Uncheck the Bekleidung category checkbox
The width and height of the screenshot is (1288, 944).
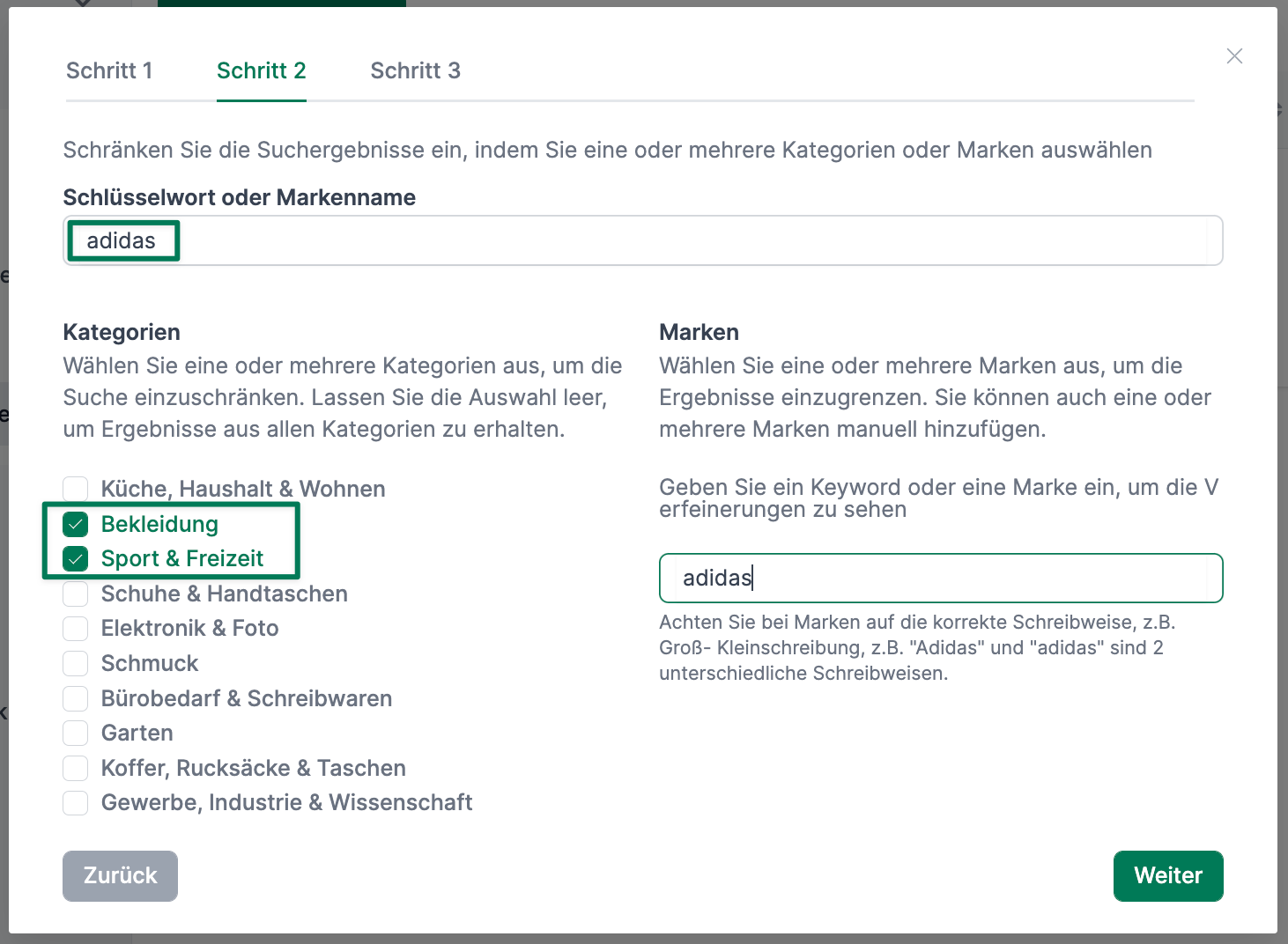76,525
